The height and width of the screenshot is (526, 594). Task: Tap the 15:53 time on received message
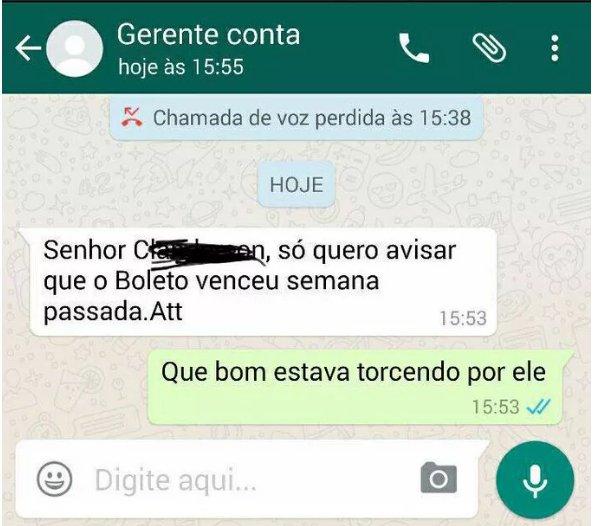click(463, 318)
